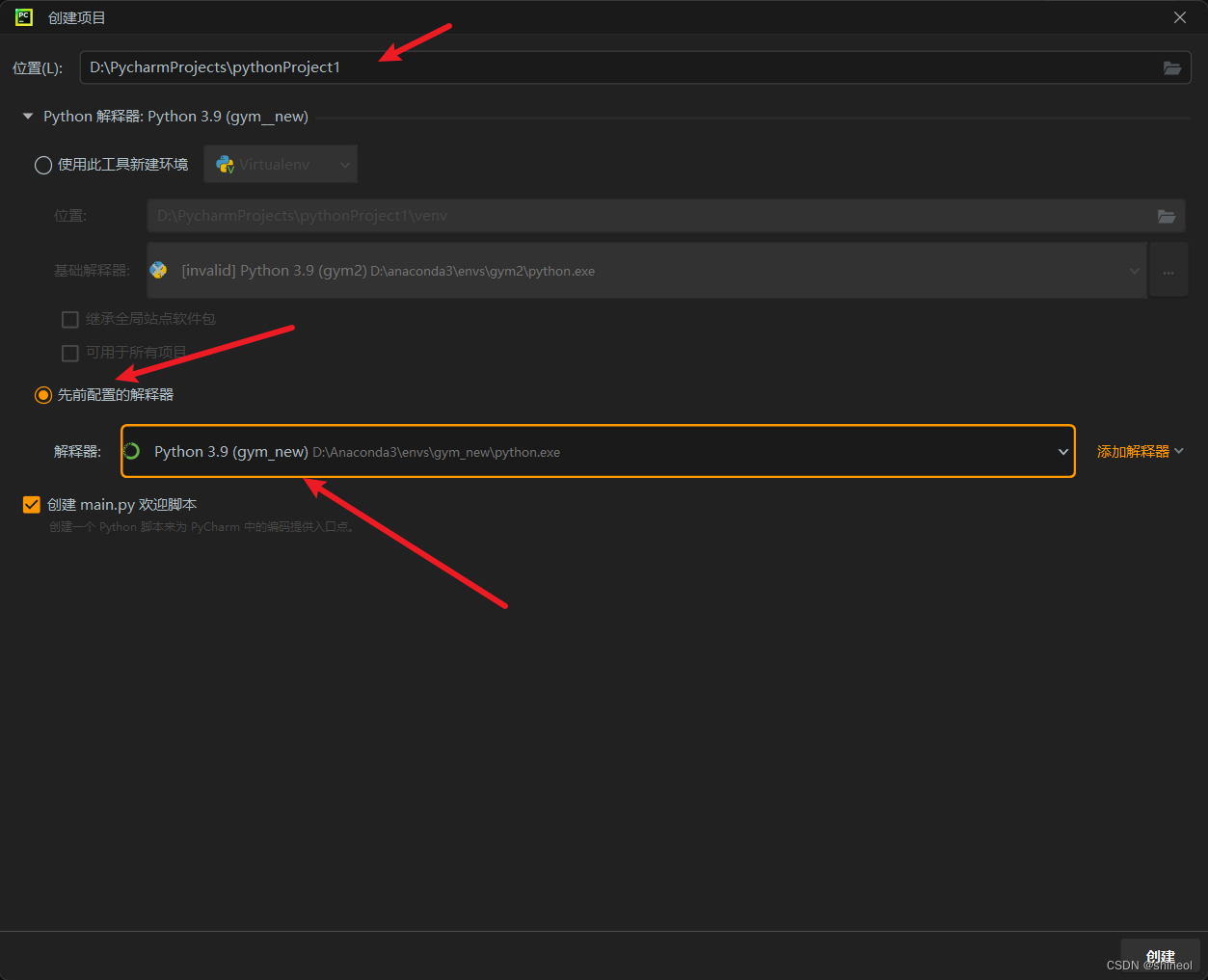
Task: Toggle inherit global site-packages checkbox
Action: (x=69, y=319)
